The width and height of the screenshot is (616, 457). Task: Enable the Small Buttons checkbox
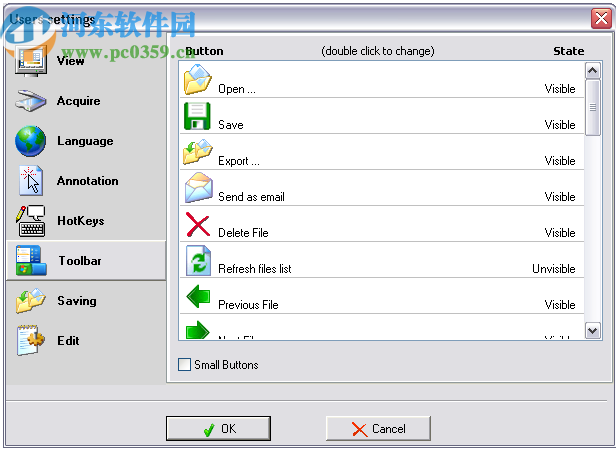pyautogui.click(x=184, y=365)
